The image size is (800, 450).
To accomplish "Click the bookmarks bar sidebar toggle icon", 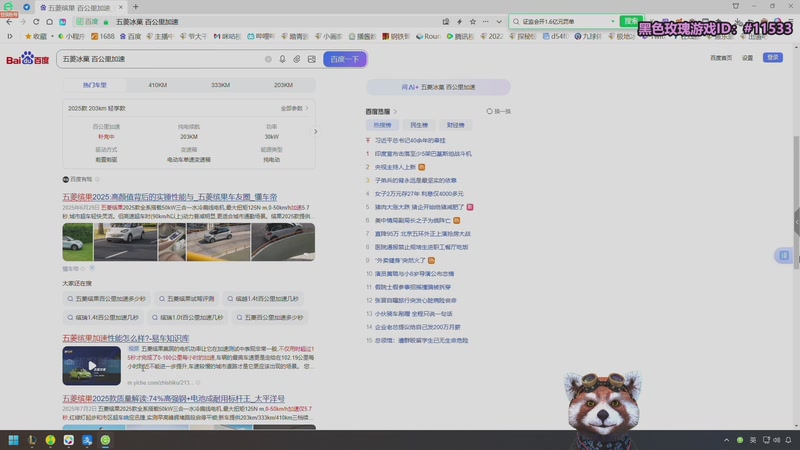I will click(10, 36).
